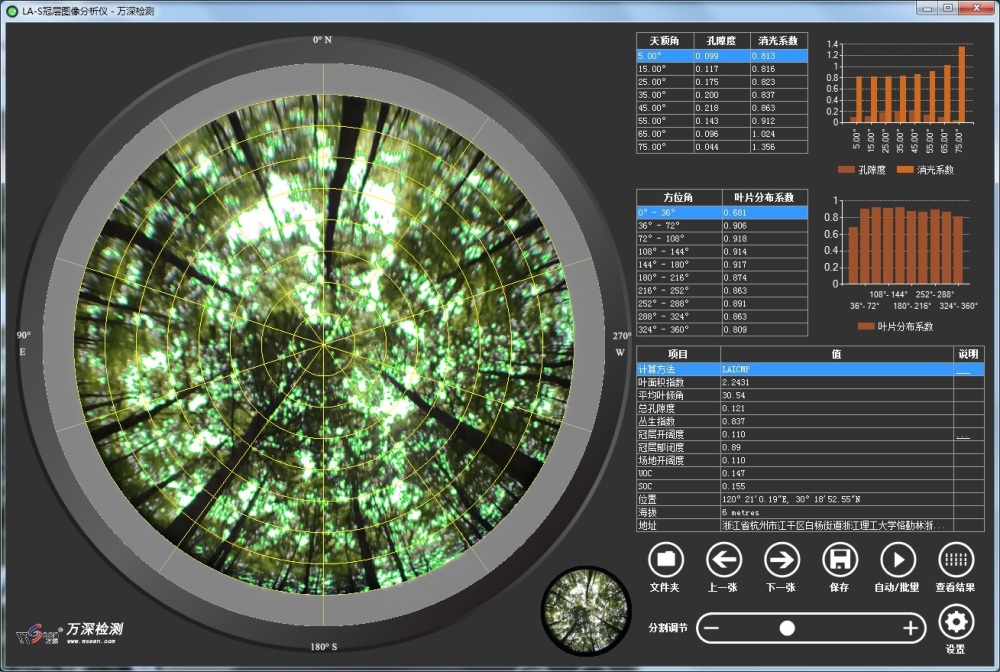This screenshot has width=1000, height=672.
Task: Select the 75.00° zenith angle row
Action: (x=664, y=147)
